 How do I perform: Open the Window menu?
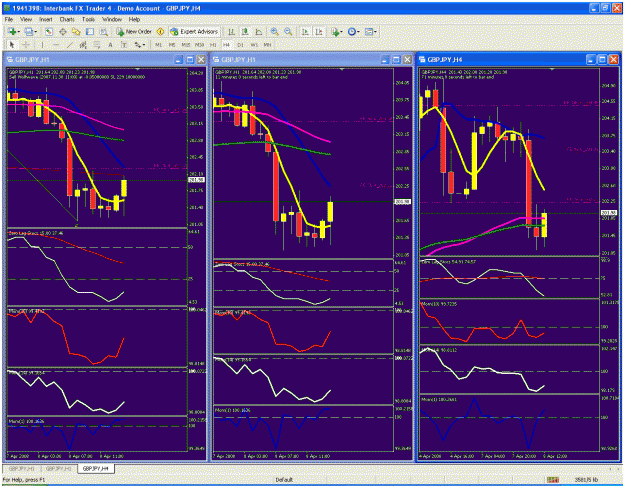point(112,19)
